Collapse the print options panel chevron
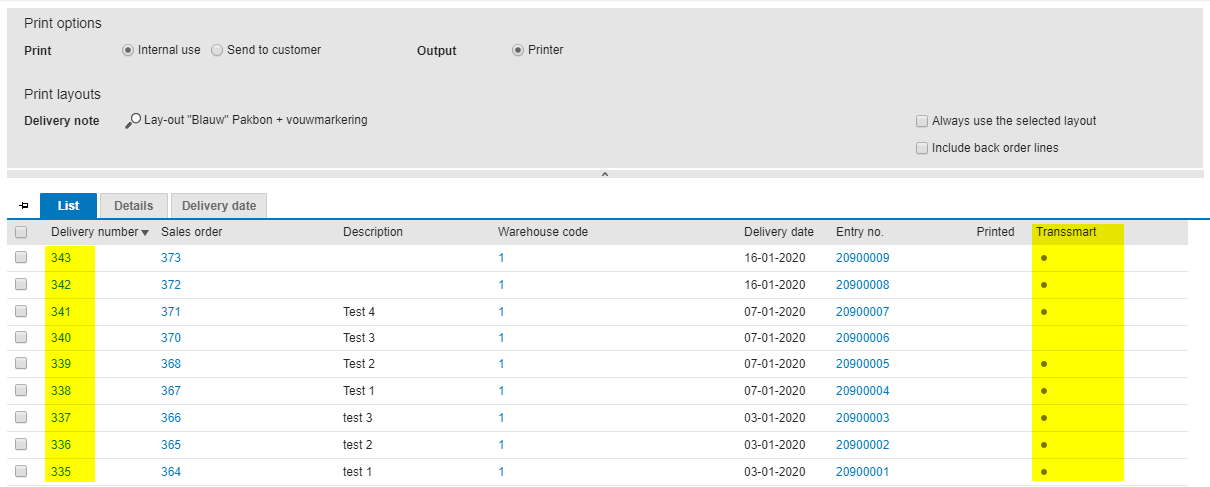 point(604,174)
